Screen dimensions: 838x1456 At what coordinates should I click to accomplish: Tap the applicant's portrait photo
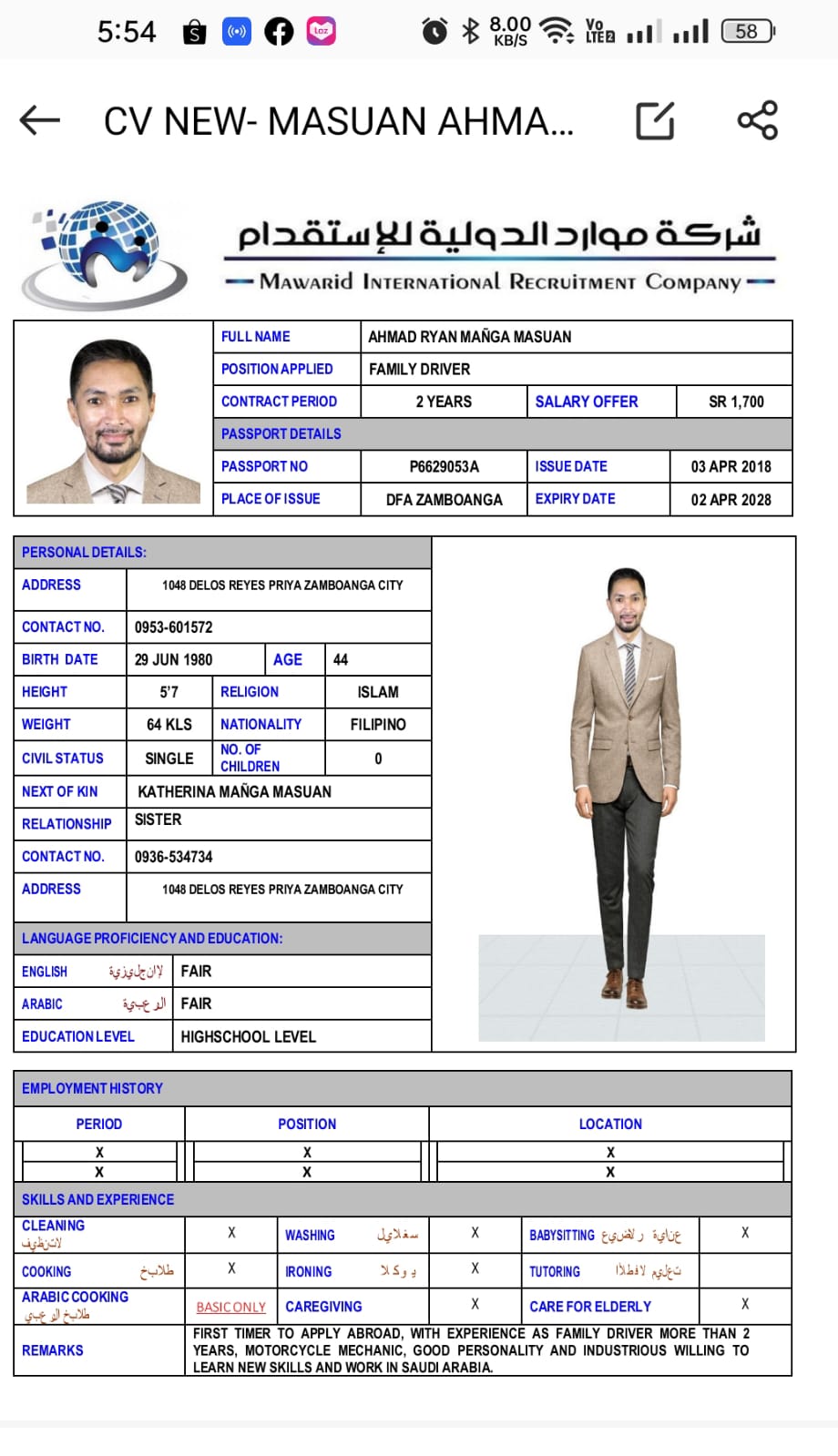114,422
